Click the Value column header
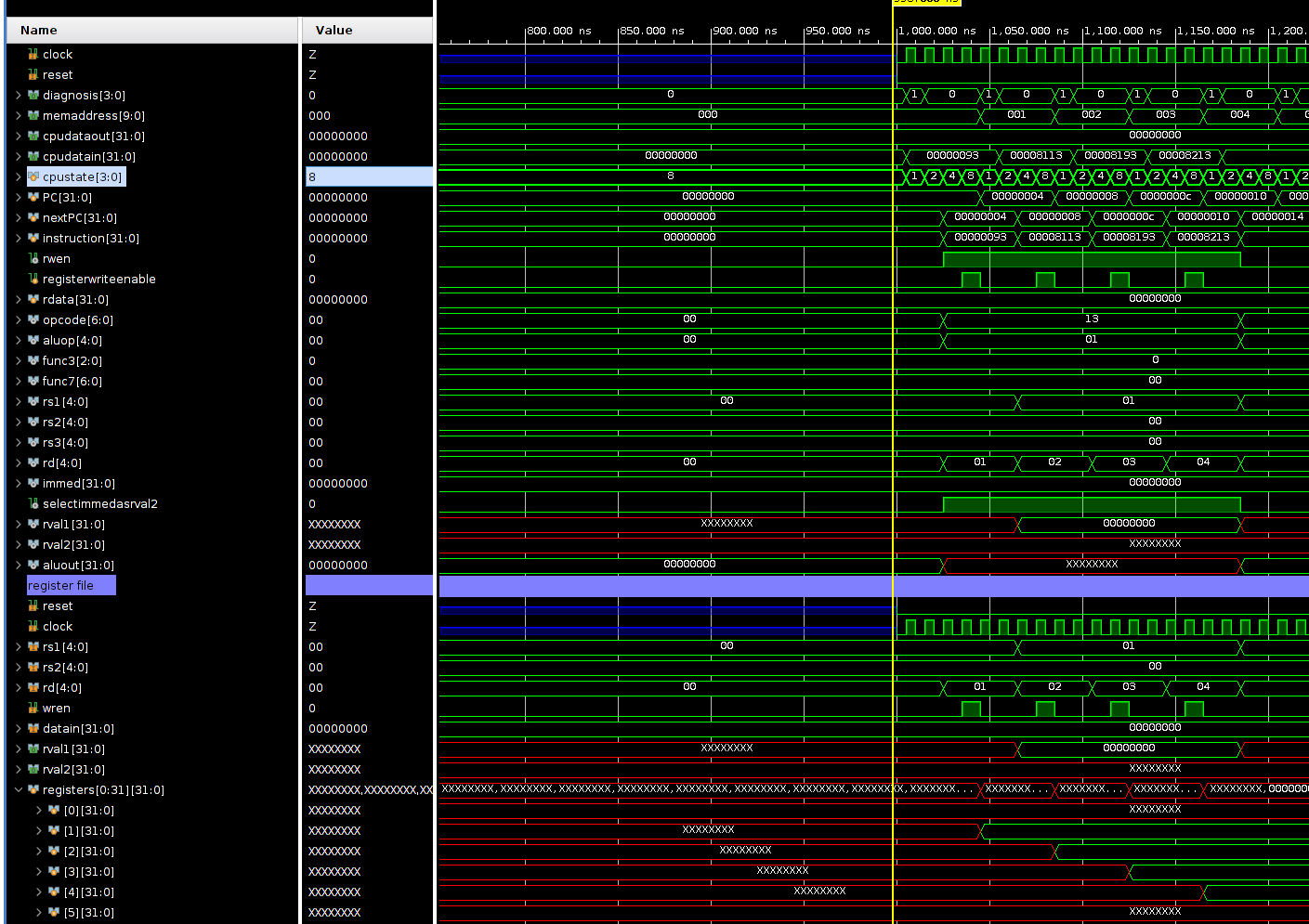Screen dimensions: 1309x924 tap(368, 30)
